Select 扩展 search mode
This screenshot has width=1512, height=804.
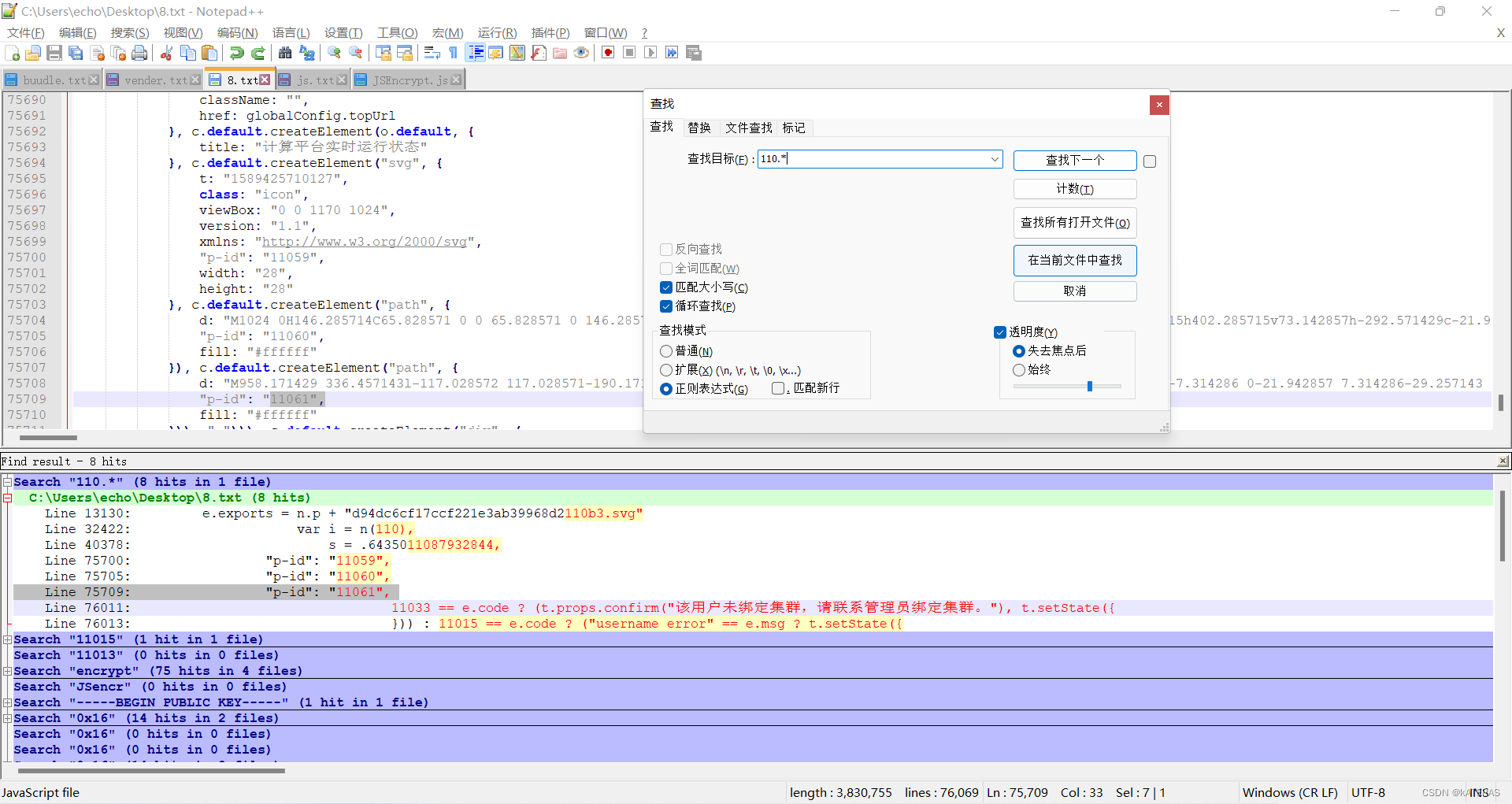(x=666, y=370)
